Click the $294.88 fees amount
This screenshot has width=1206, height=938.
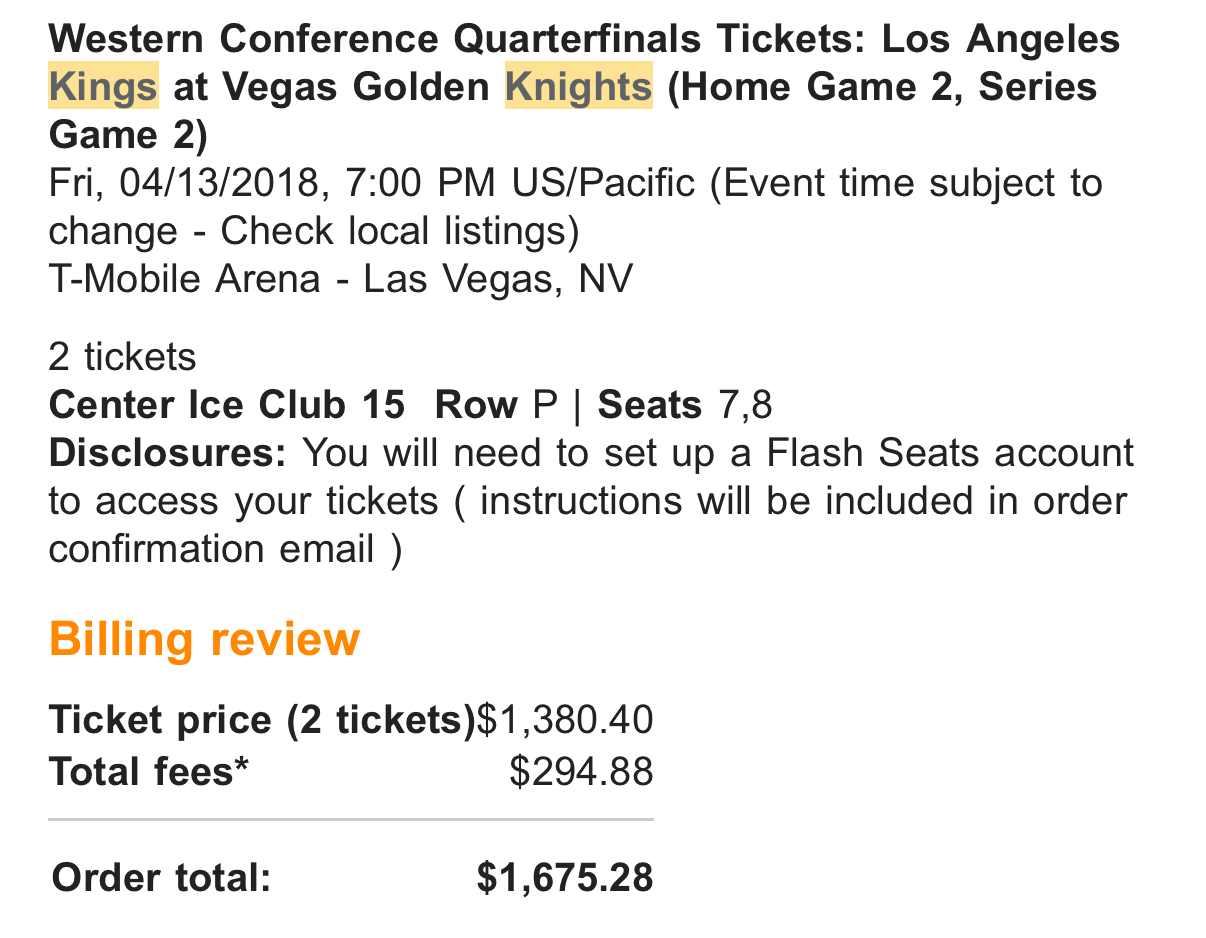pos(581,772)
